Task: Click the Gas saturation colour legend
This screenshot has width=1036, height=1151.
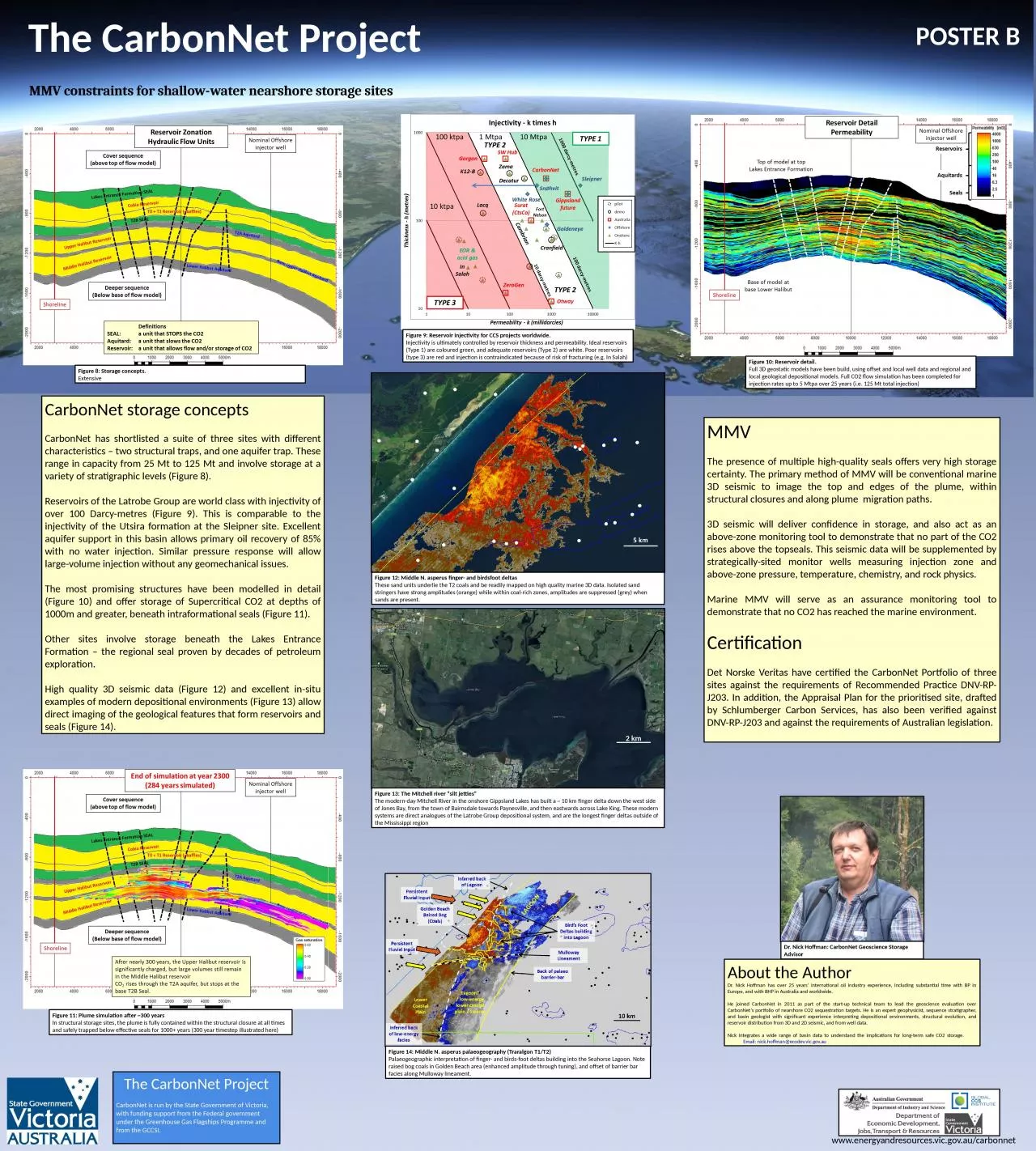Action: pos(308,959)
